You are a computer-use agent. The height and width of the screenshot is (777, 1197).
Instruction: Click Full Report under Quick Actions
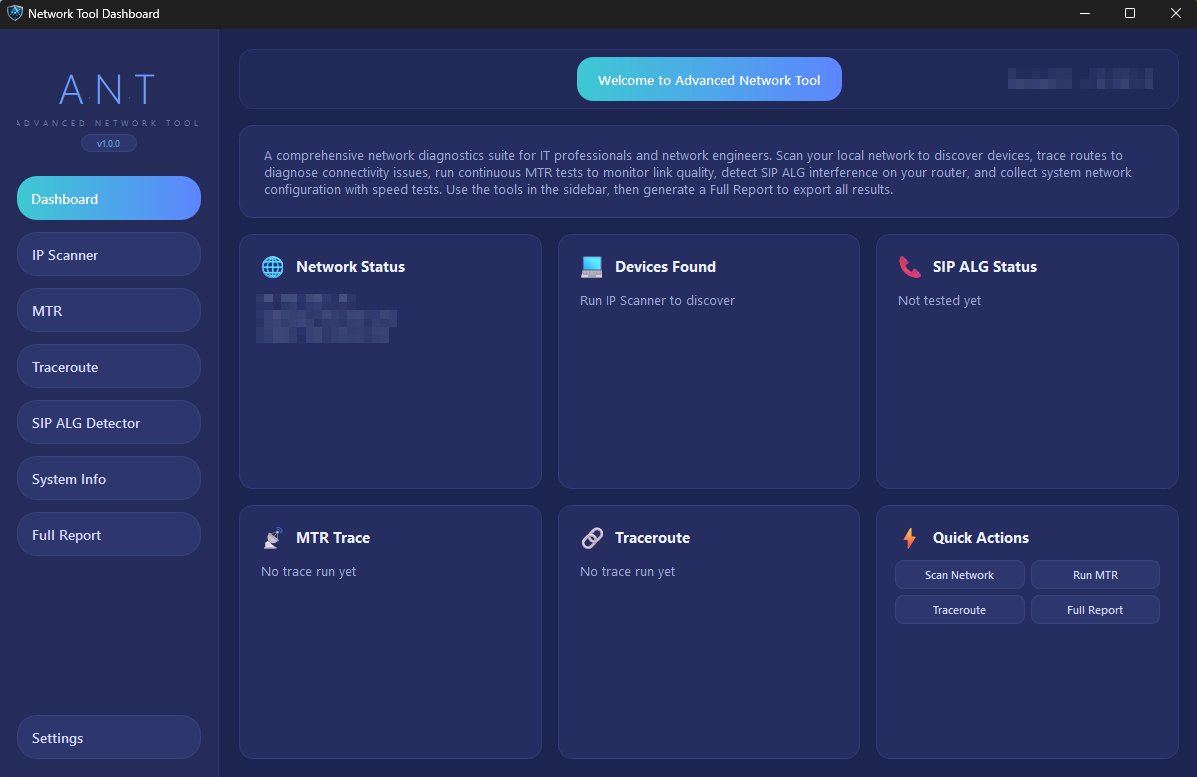(x=1095, y=609)
